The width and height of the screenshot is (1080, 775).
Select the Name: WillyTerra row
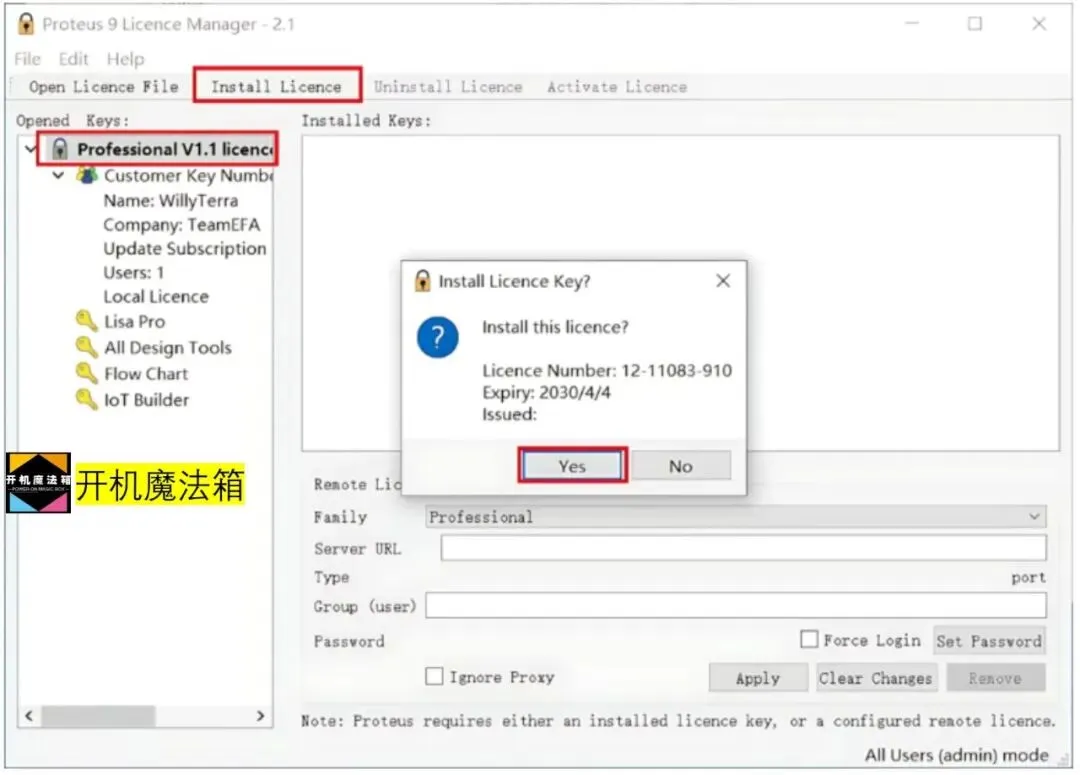pos(171,200)
